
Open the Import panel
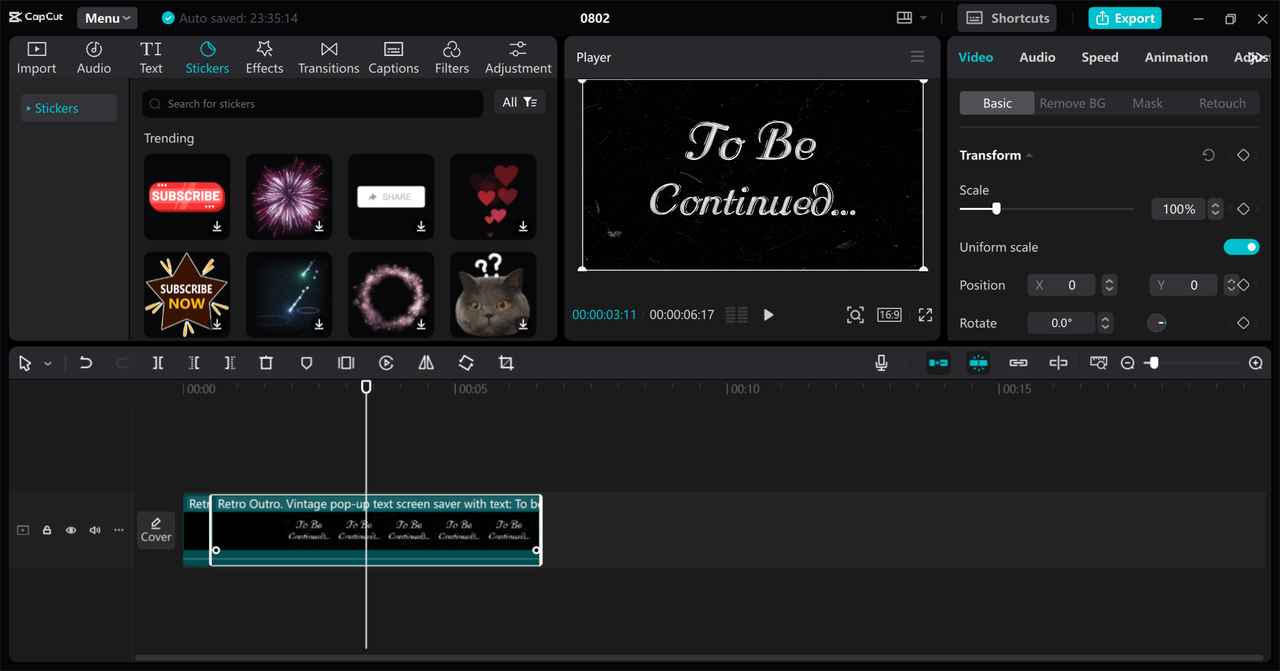click(36, 58)
